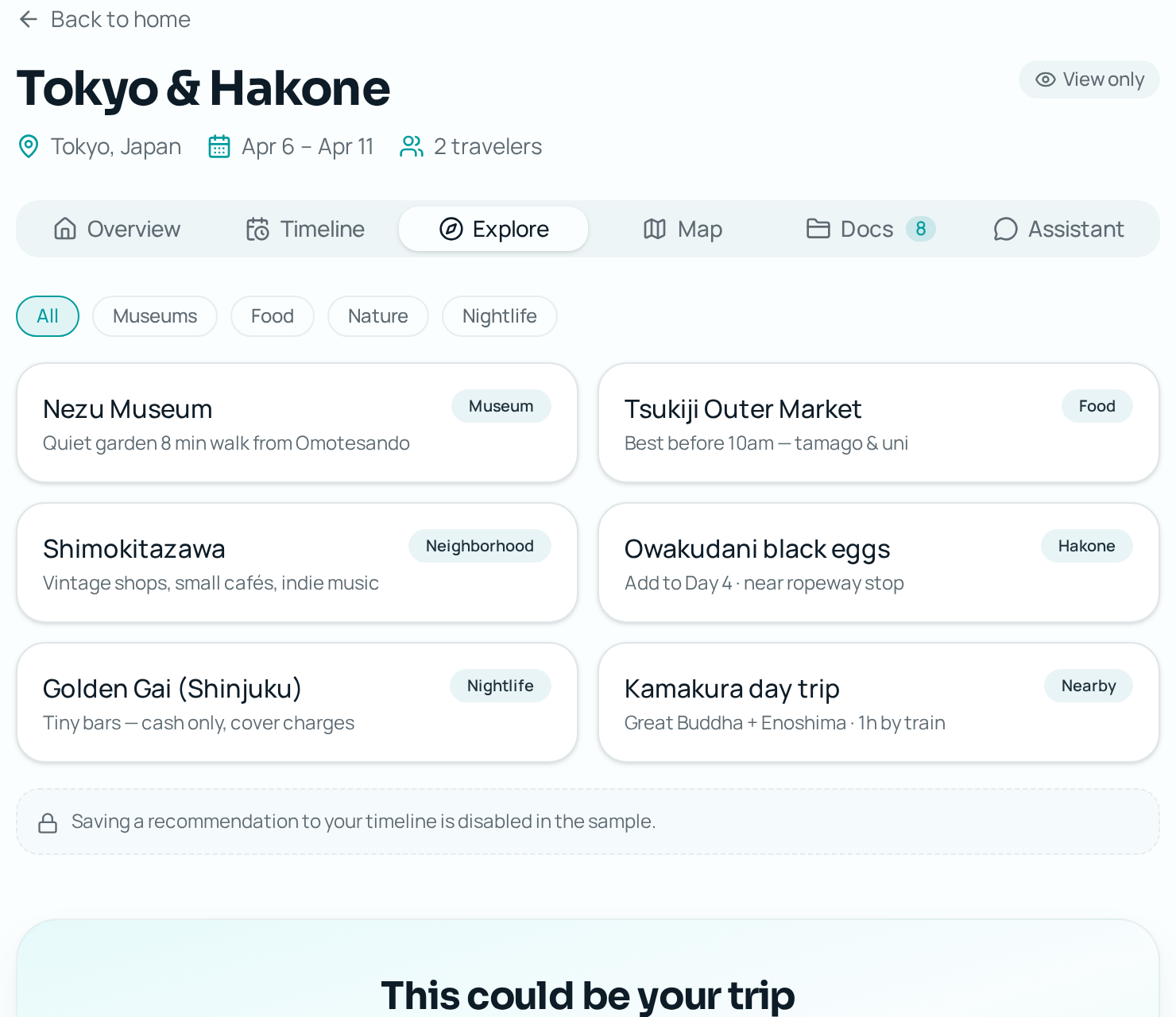Click the Neighborhood tag on Shimokitazawa
Image resolution: width=1176 pixels, height=1017 pixels.
(x=480, y=546)
